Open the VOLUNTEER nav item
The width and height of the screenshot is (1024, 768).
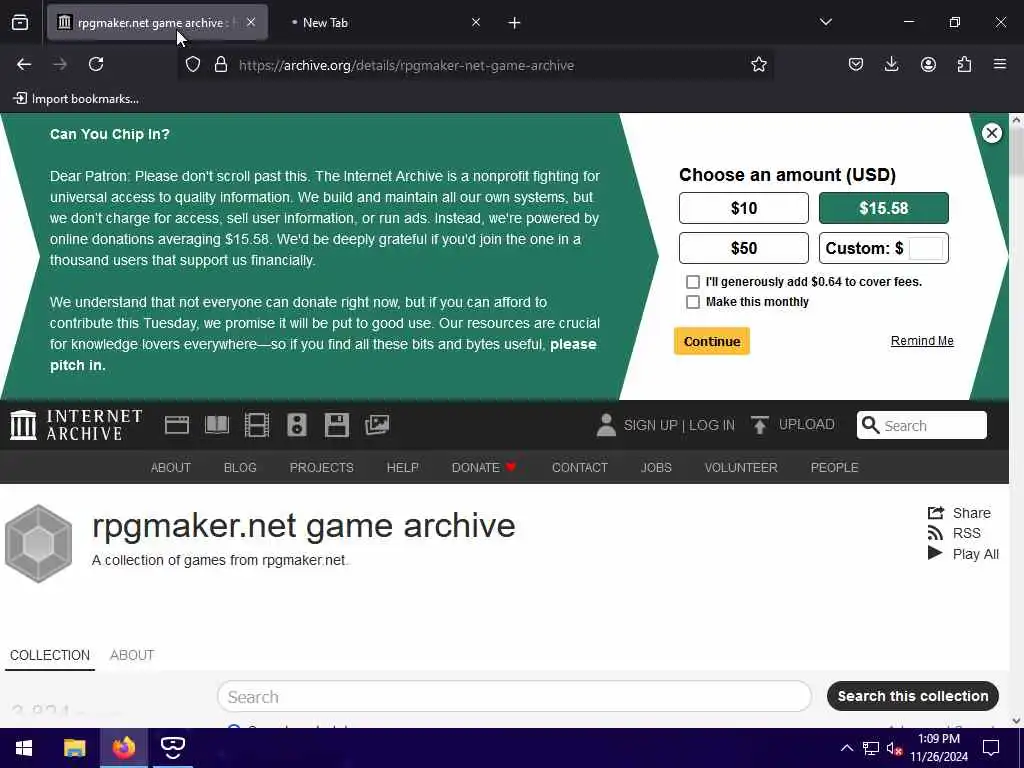click(x=741, y=468)
